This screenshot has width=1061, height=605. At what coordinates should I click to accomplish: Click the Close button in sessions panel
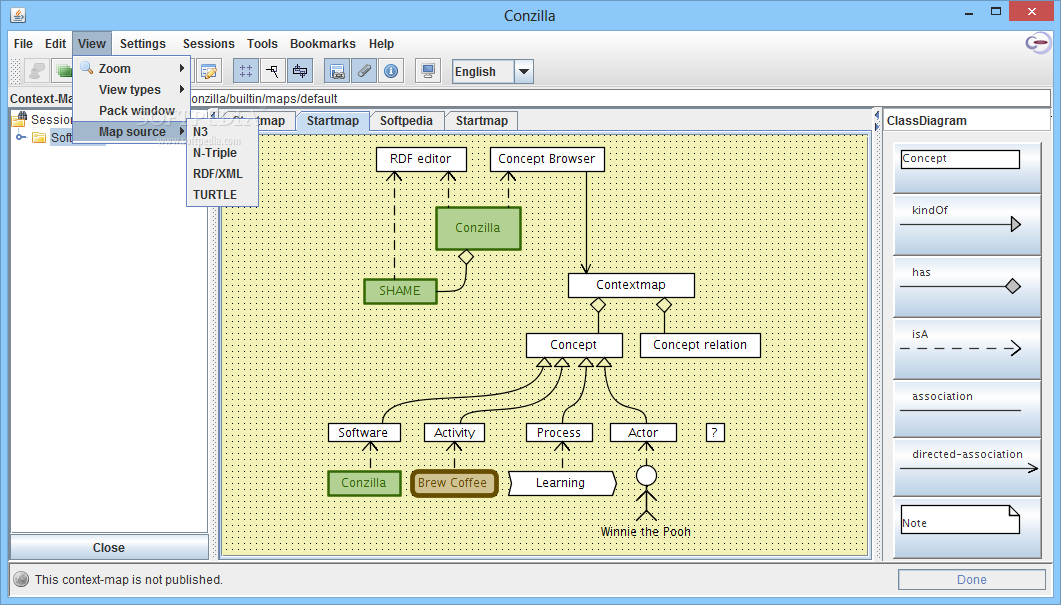point(109,547)
